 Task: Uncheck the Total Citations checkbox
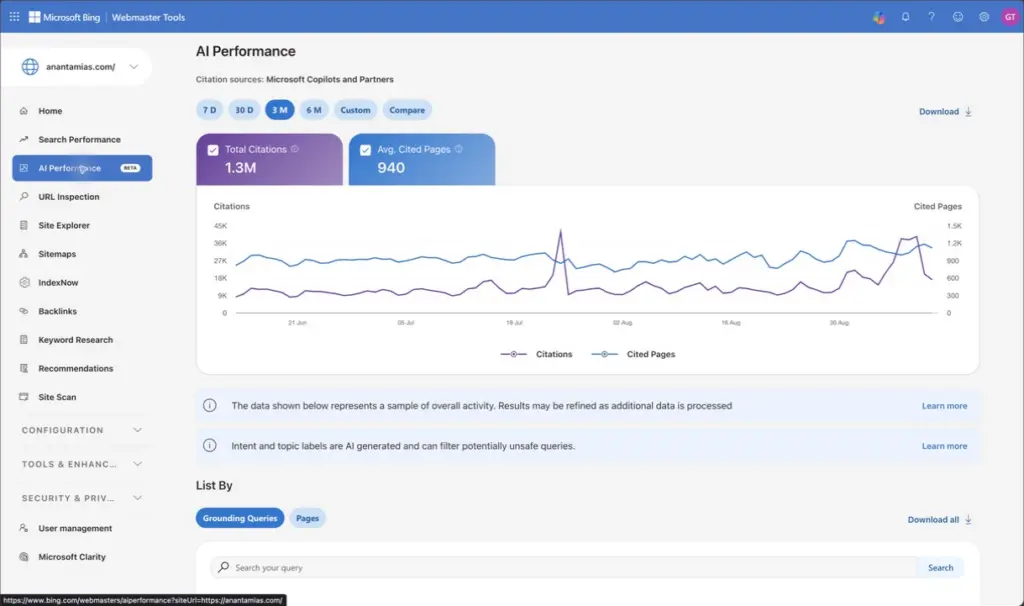pyautogui.click(x=213, y=150)
